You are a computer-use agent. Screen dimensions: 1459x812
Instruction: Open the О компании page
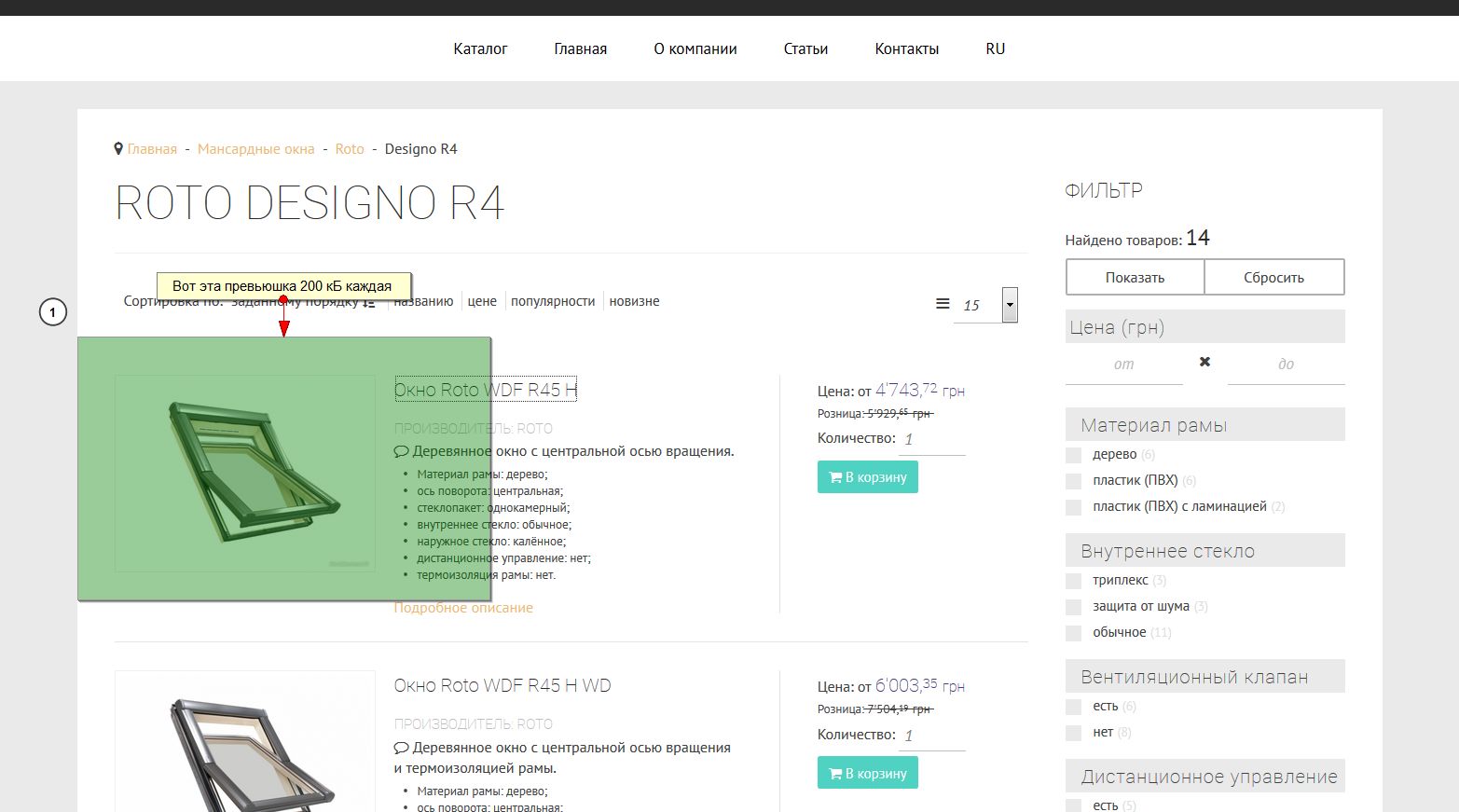[695, 48]
